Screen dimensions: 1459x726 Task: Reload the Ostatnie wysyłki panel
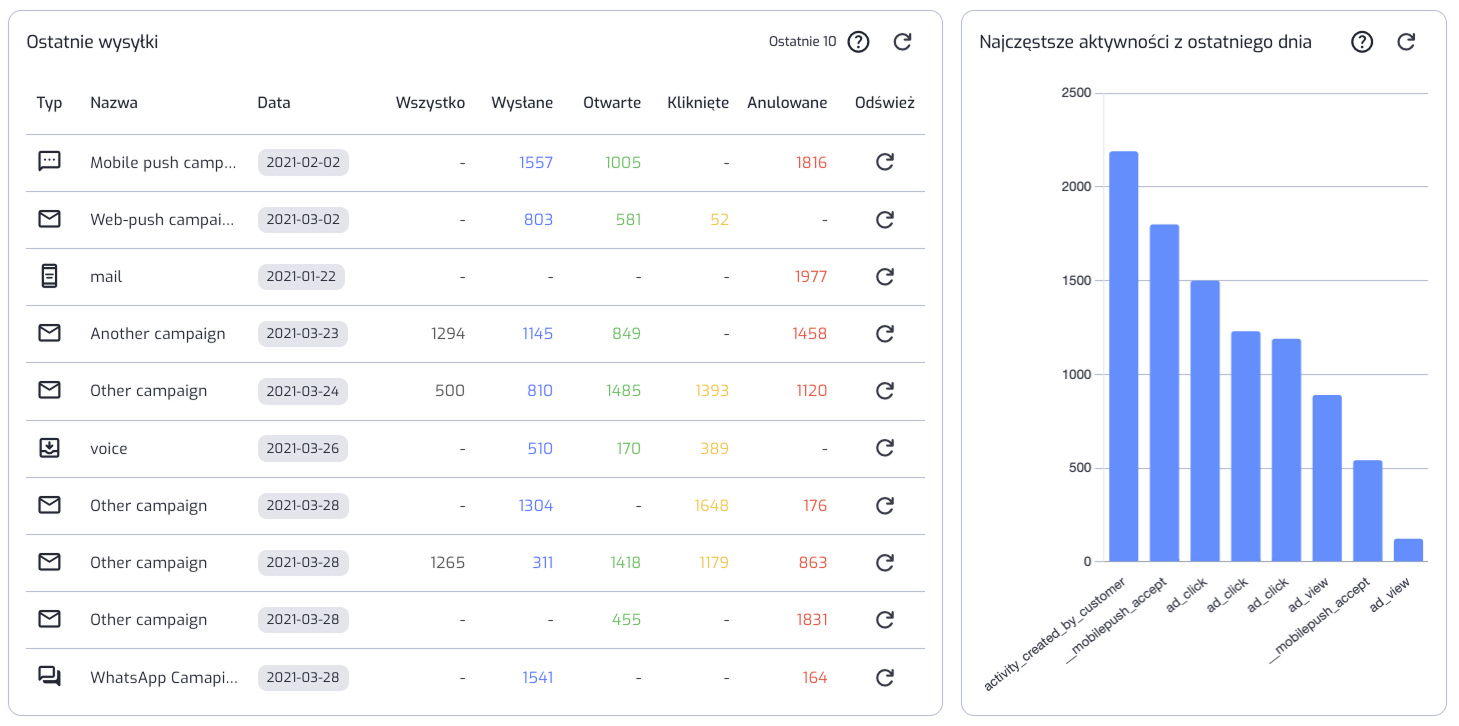[x=902, y=42]
